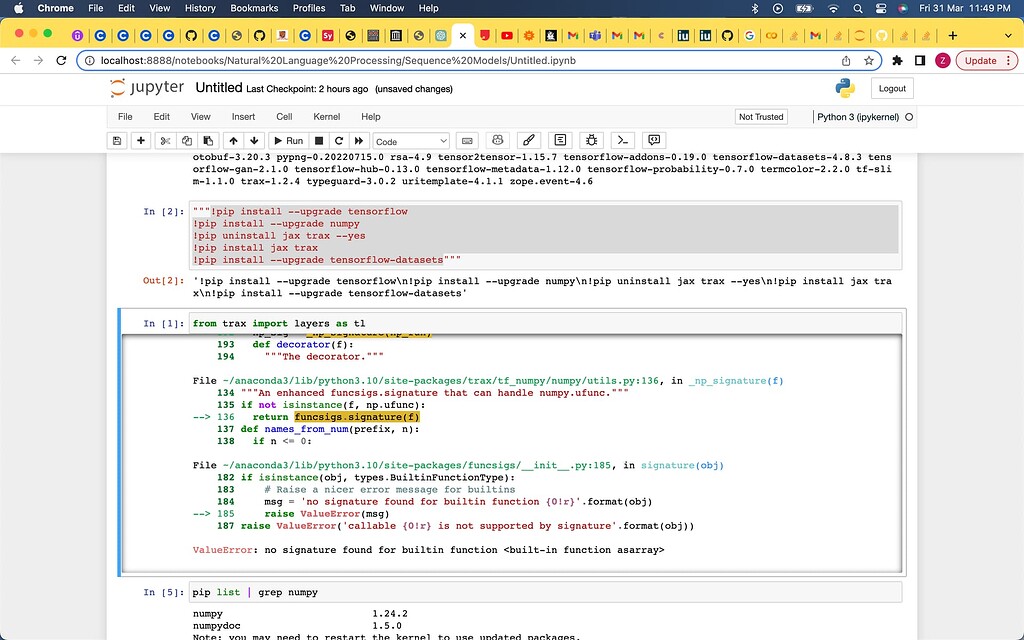Restart the kernel with circular arrow

[339, 141]
